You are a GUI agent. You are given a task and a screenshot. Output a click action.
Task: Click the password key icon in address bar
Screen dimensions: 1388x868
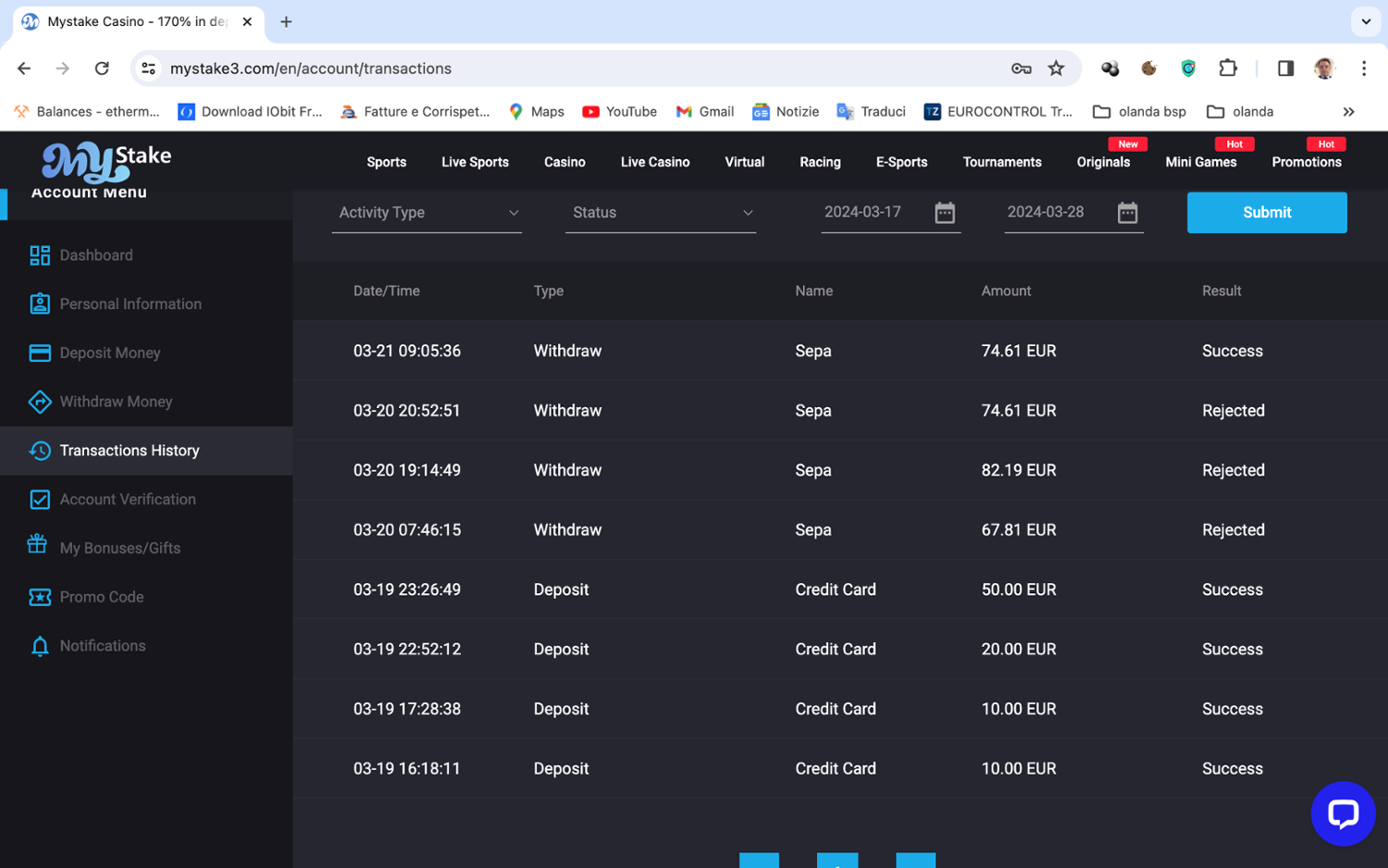coord(1022,68)
